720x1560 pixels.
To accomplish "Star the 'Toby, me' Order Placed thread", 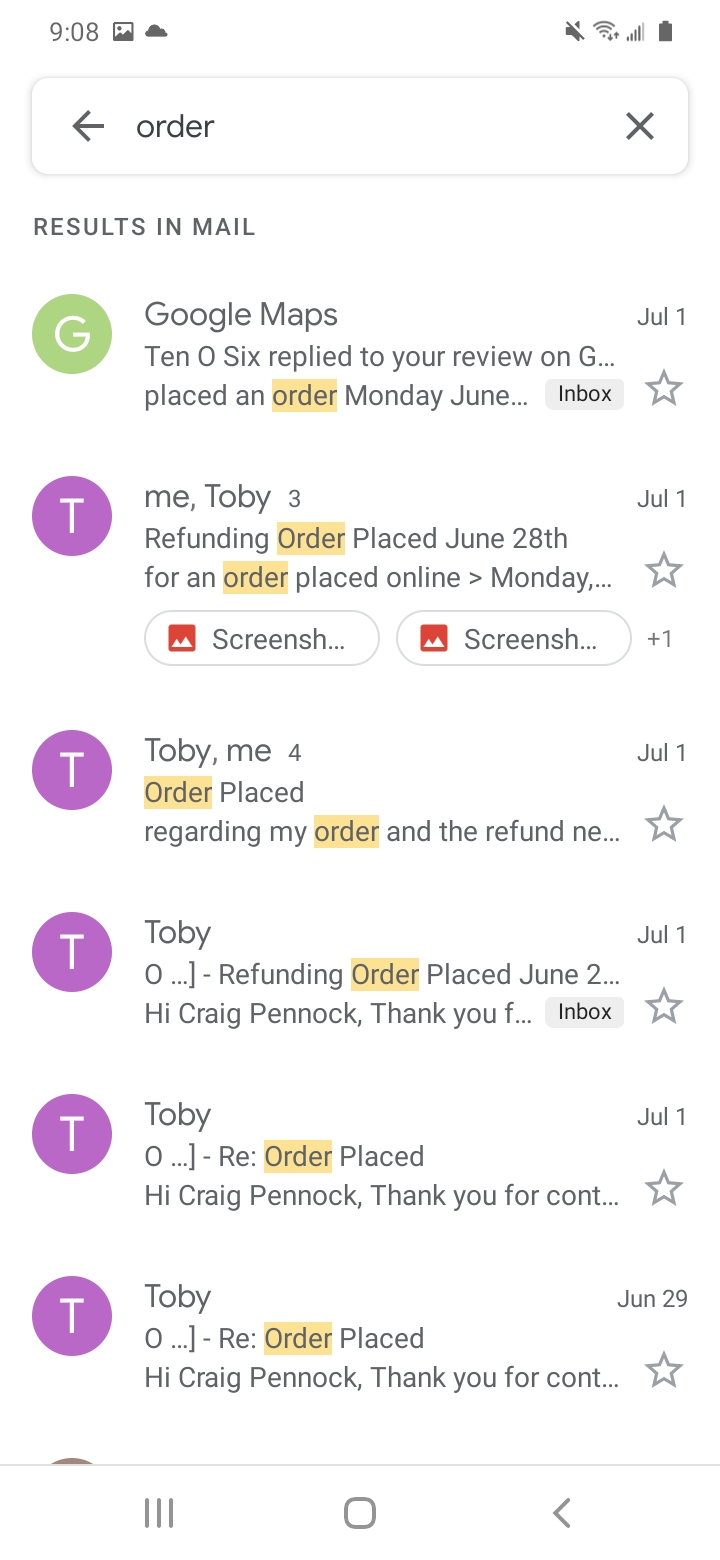I will [x=663, y=825].
